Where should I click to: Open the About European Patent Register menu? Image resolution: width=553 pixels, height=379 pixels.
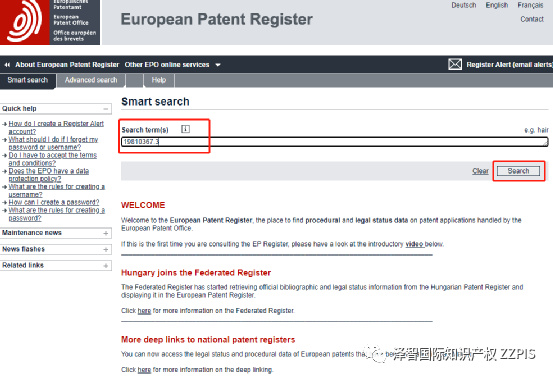pyautogui.click(x=67, y=65)
